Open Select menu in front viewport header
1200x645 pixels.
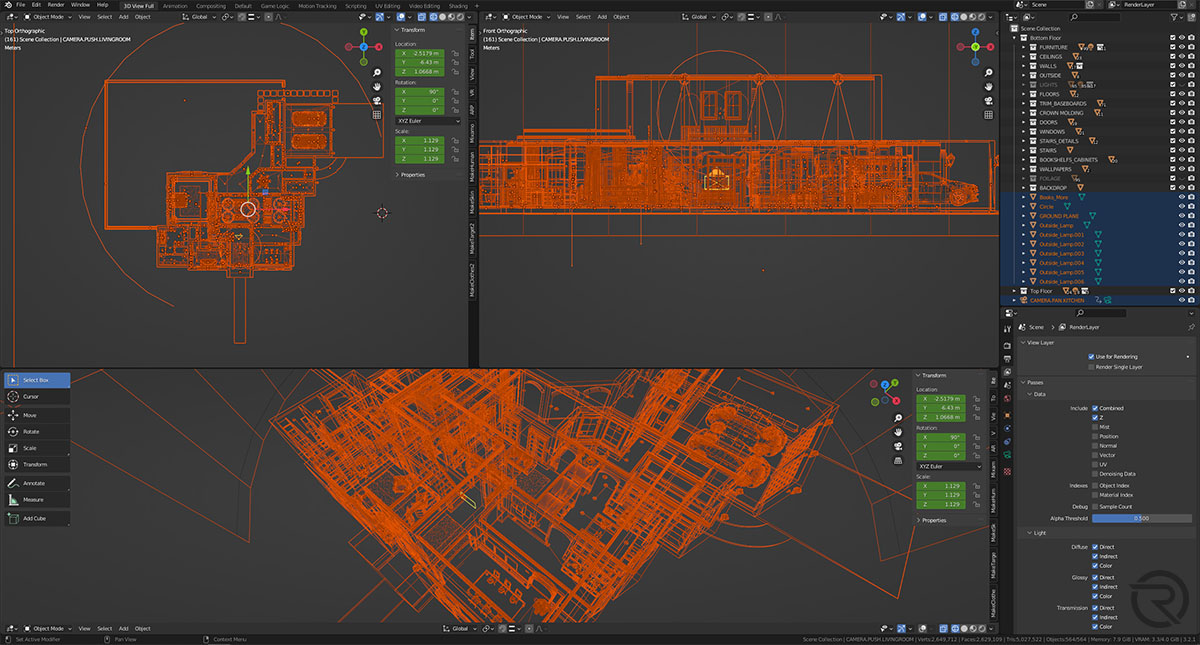582,17
